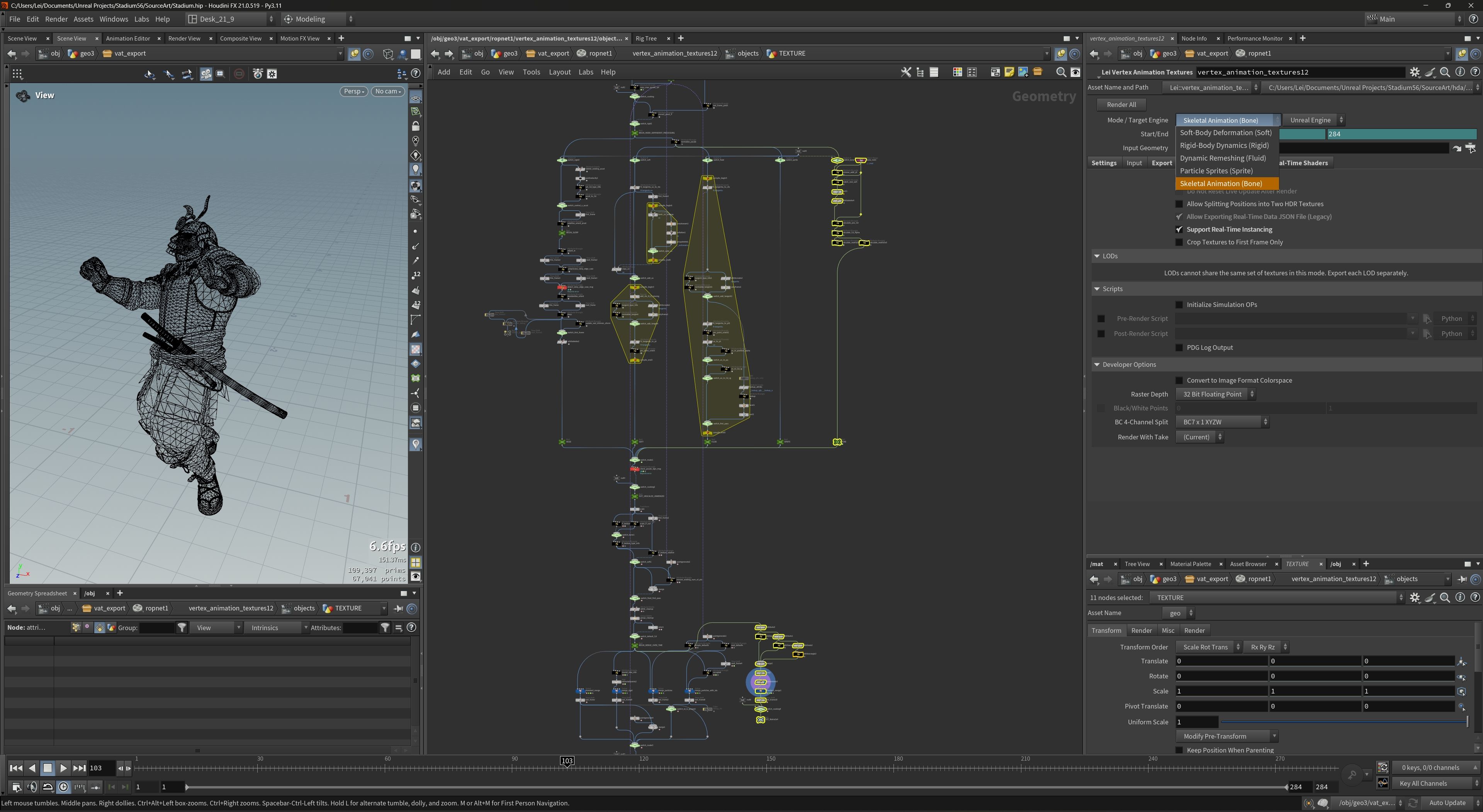Enable the Post-Render Script checkbox
The height and width of the screenshot is (812, 1483).
coord(1101,333)
